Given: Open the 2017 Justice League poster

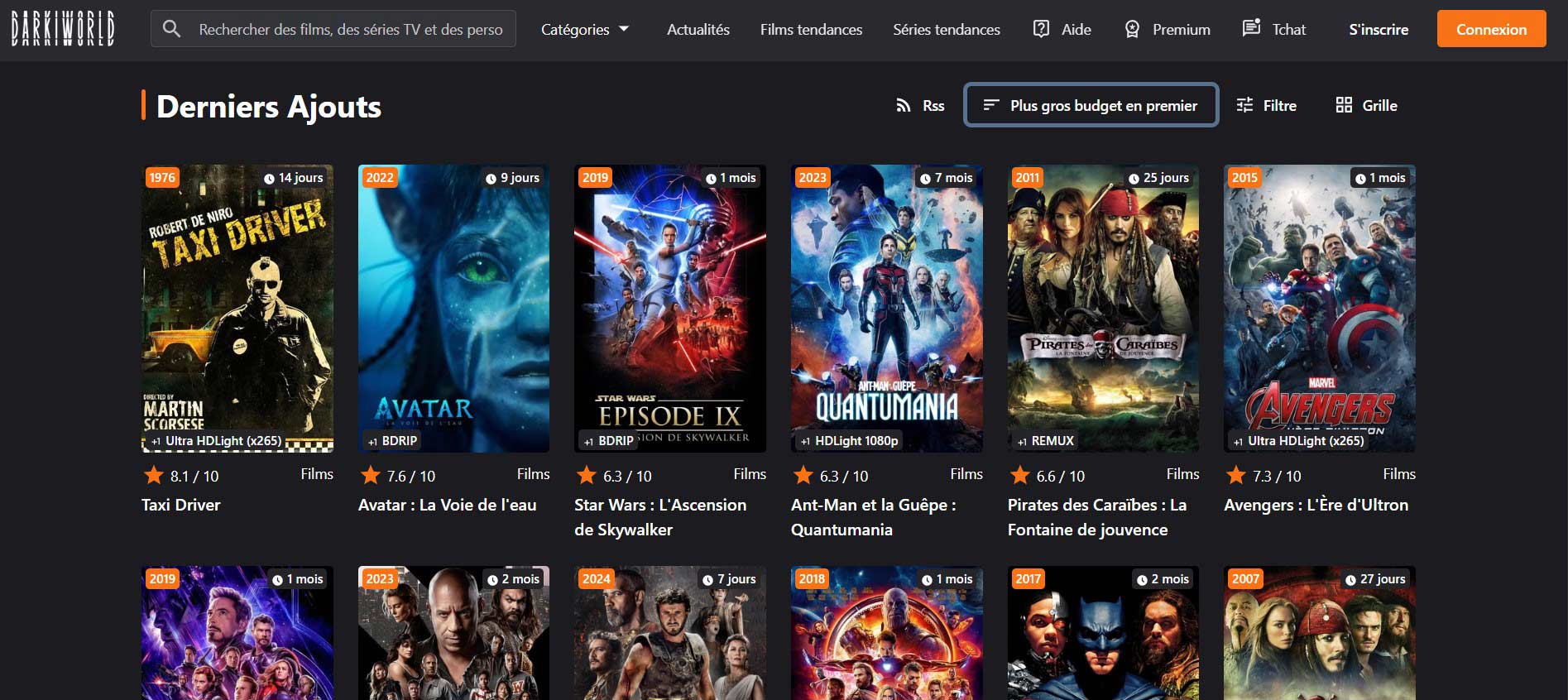Looking at the screenshot, I should click(x=1103, y=633).
